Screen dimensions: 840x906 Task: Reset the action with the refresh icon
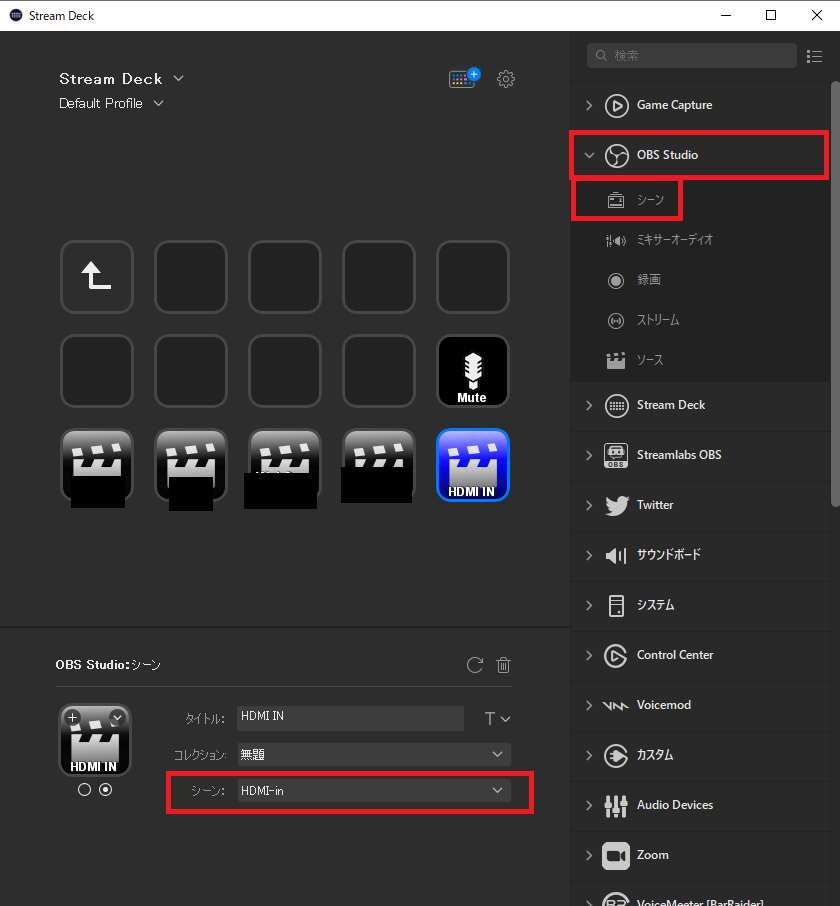pyautogui.click(x=475, y=665)
